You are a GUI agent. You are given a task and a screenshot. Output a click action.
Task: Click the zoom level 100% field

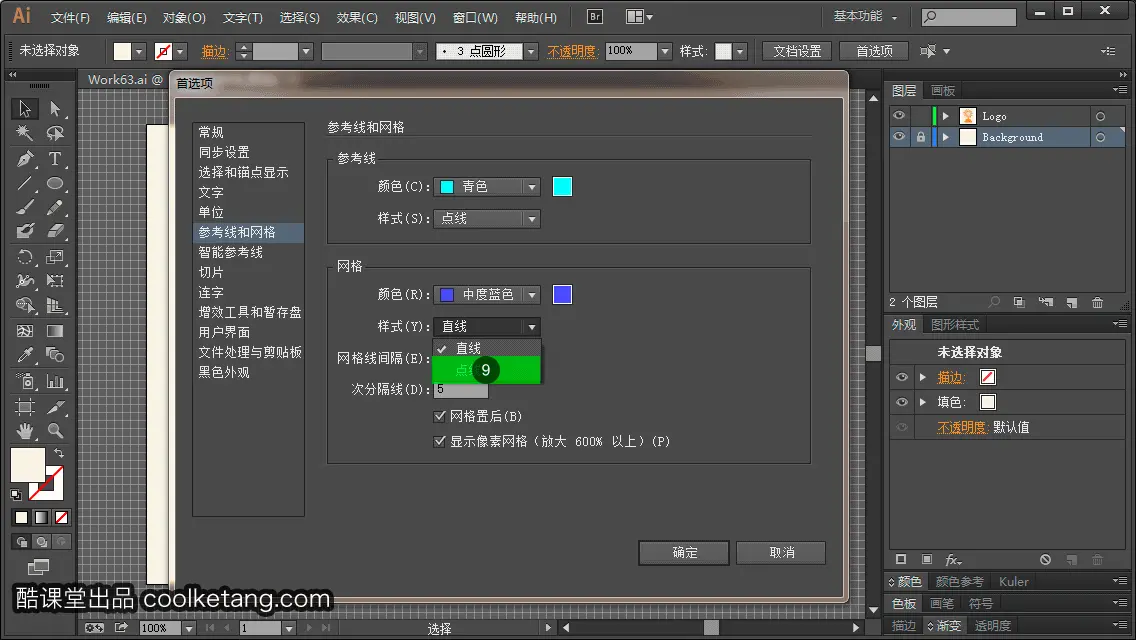160,628
